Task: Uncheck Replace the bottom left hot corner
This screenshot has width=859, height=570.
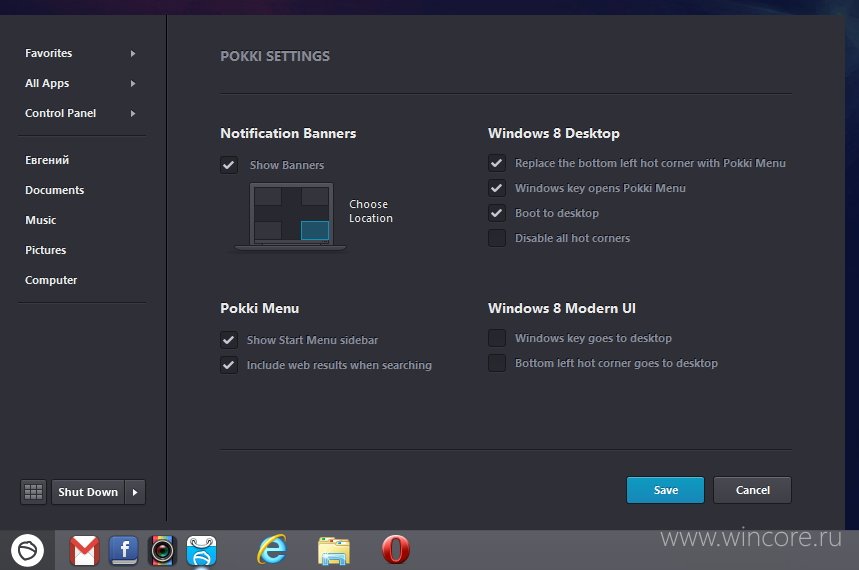Action: click(497, 163)
